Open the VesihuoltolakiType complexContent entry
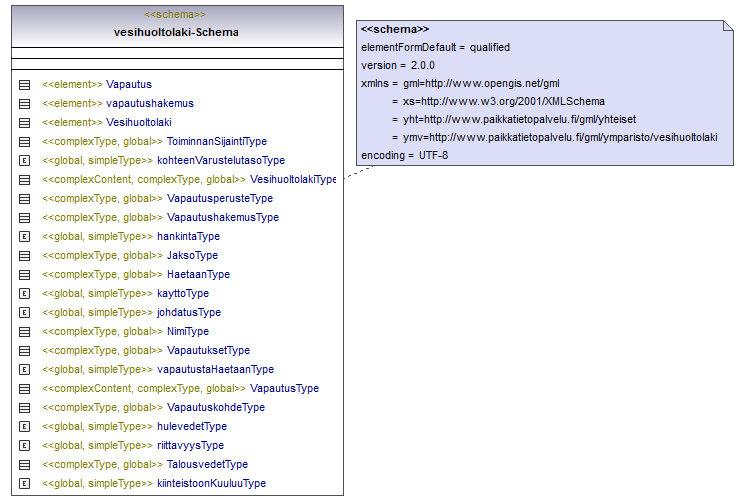This screenshot has width=746, height=500. click(x=189, y=180)
